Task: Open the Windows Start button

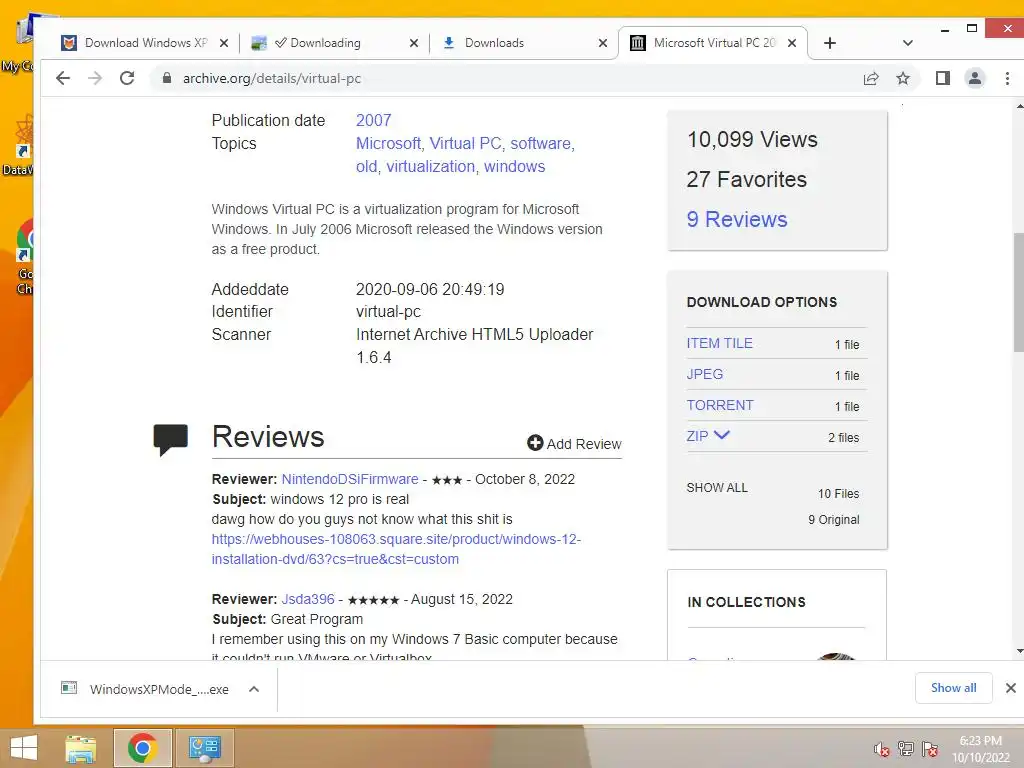Action: point(24,748)
